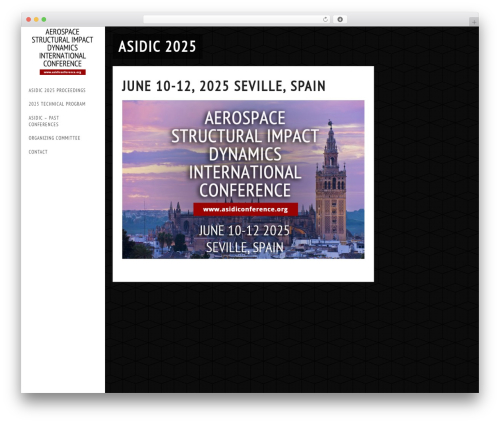
Task: Click the ASIDIC 2025 page title
Action: click(x=157, y=47)
